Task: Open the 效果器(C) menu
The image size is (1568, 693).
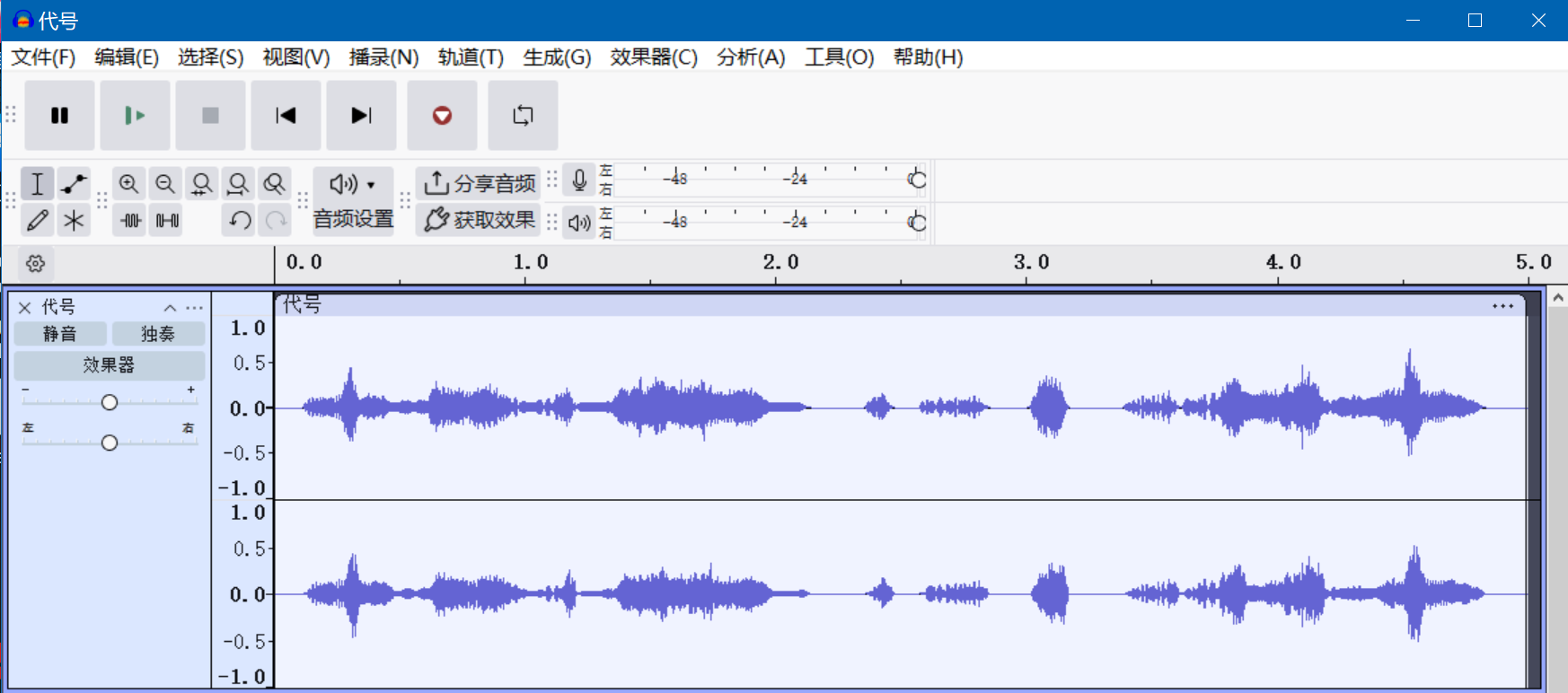Action: point(653,57)
